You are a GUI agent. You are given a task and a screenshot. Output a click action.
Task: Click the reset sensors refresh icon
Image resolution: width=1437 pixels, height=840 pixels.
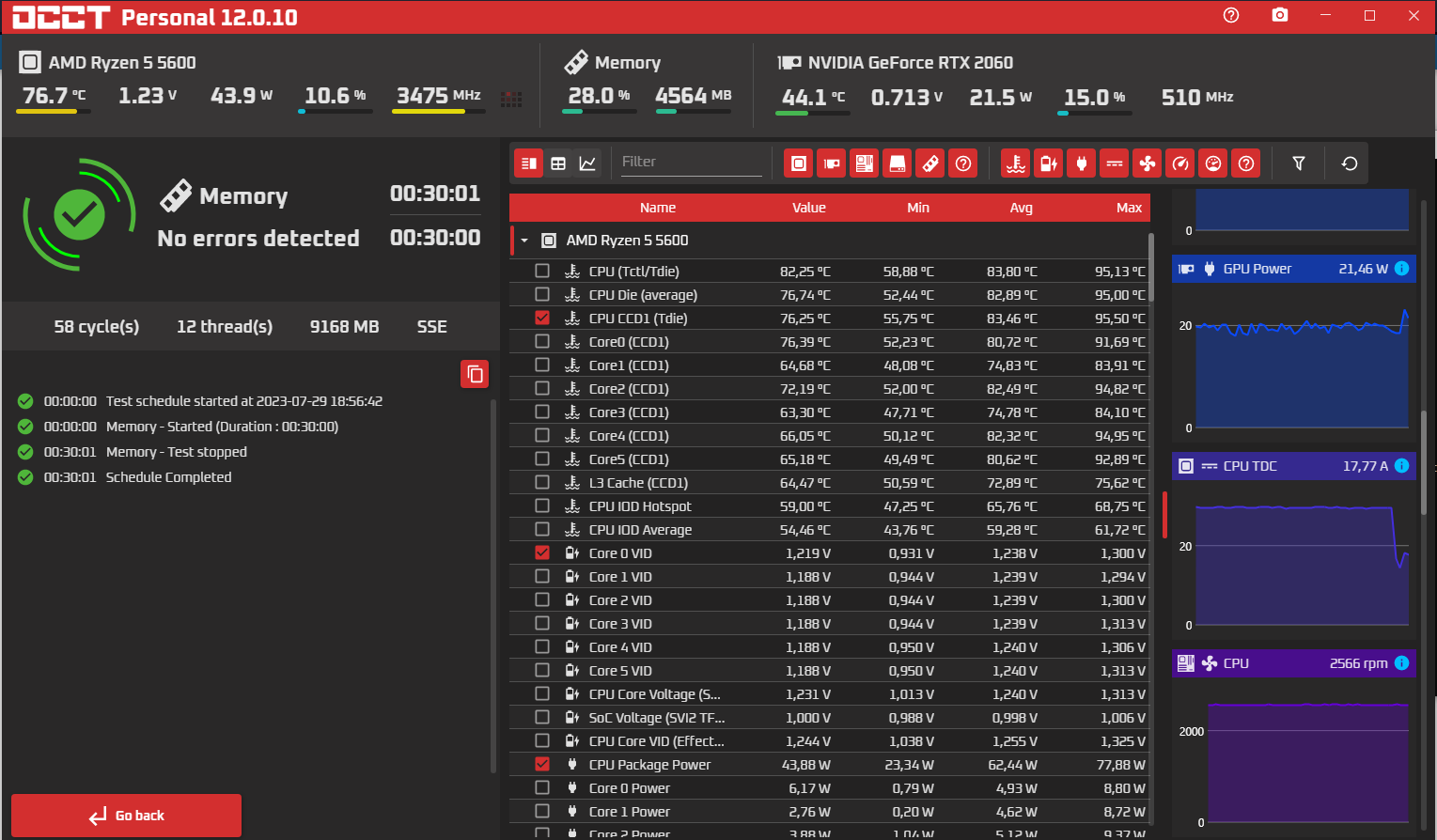(x=1350, y=163)
